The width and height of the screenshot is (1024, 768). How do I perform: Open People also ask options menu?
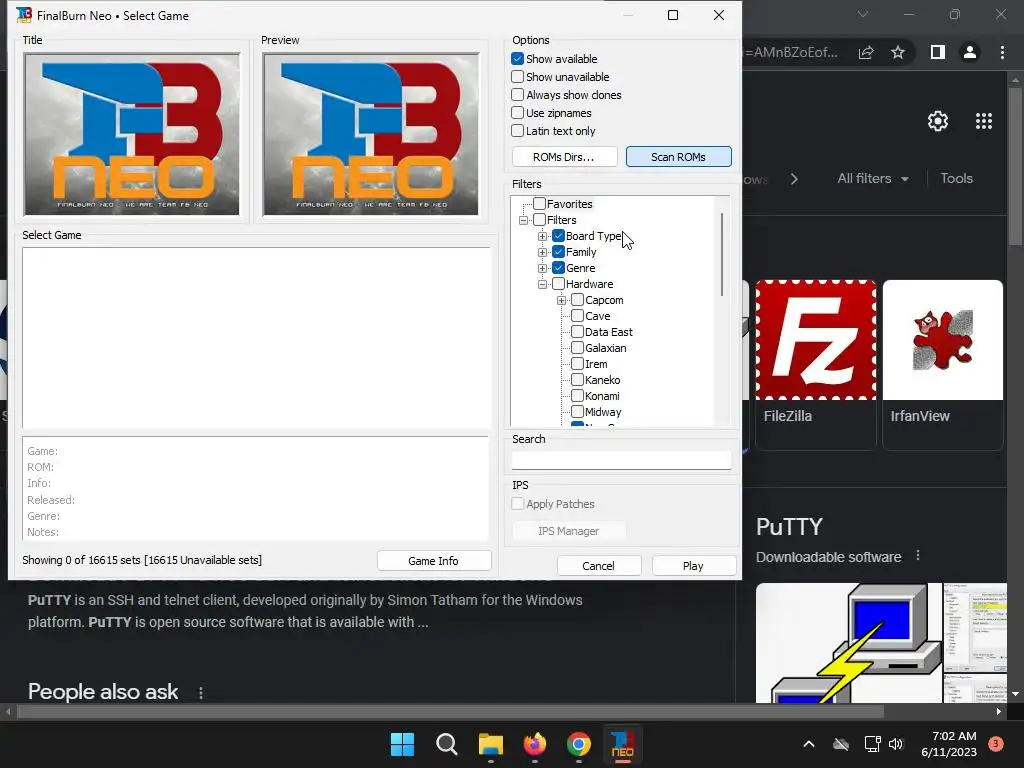tap(200, 693)
